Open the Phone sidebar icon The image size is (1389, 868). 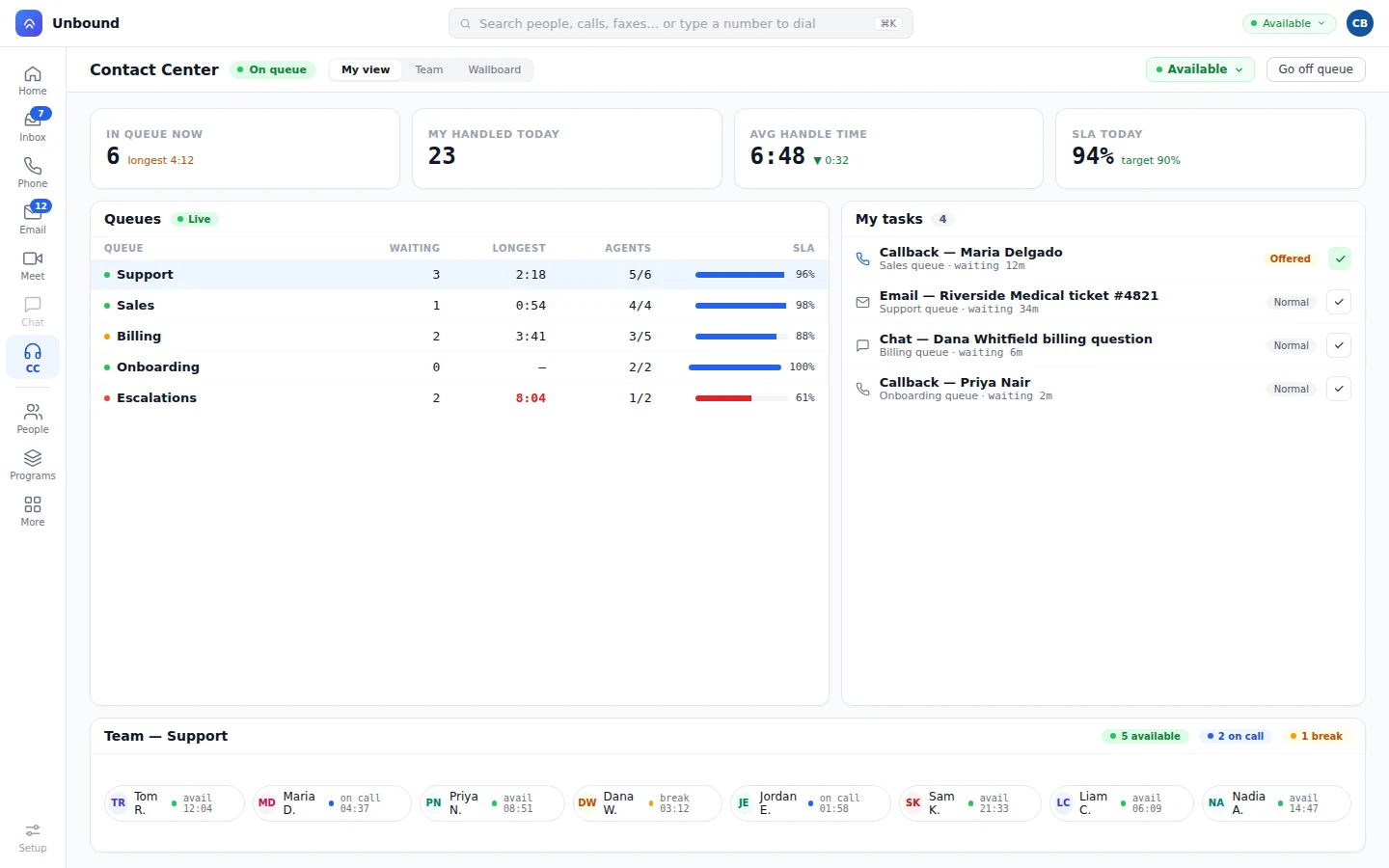(x=33, y=172)
